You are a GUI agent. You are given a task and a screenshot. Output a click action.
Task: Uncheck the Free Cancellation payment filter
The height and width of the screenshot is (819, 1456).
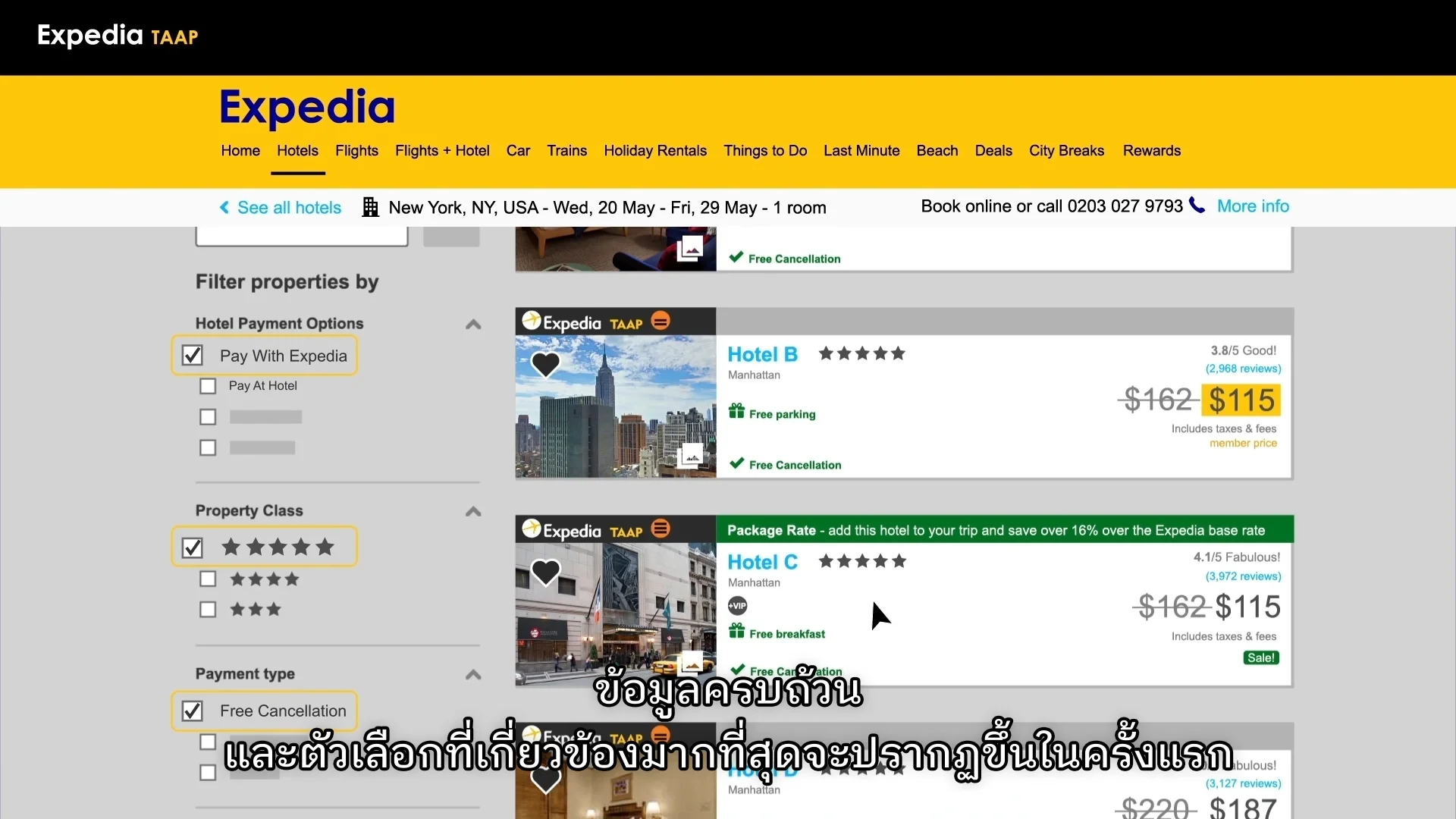click(x=192, y=711)
